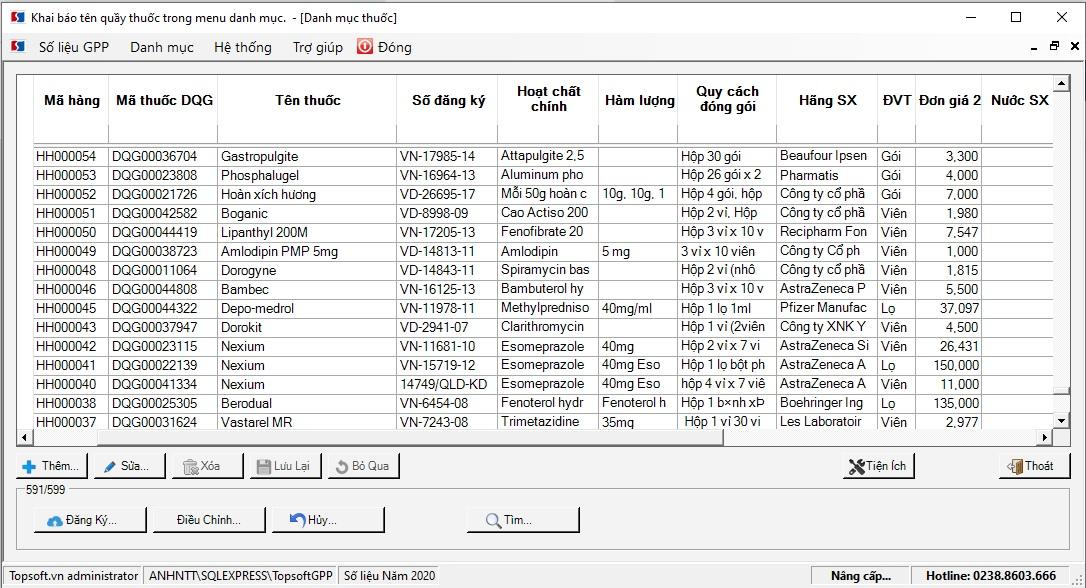Restore the inner child window
Screen dimensions: 1086x588
click(1054, 46)
